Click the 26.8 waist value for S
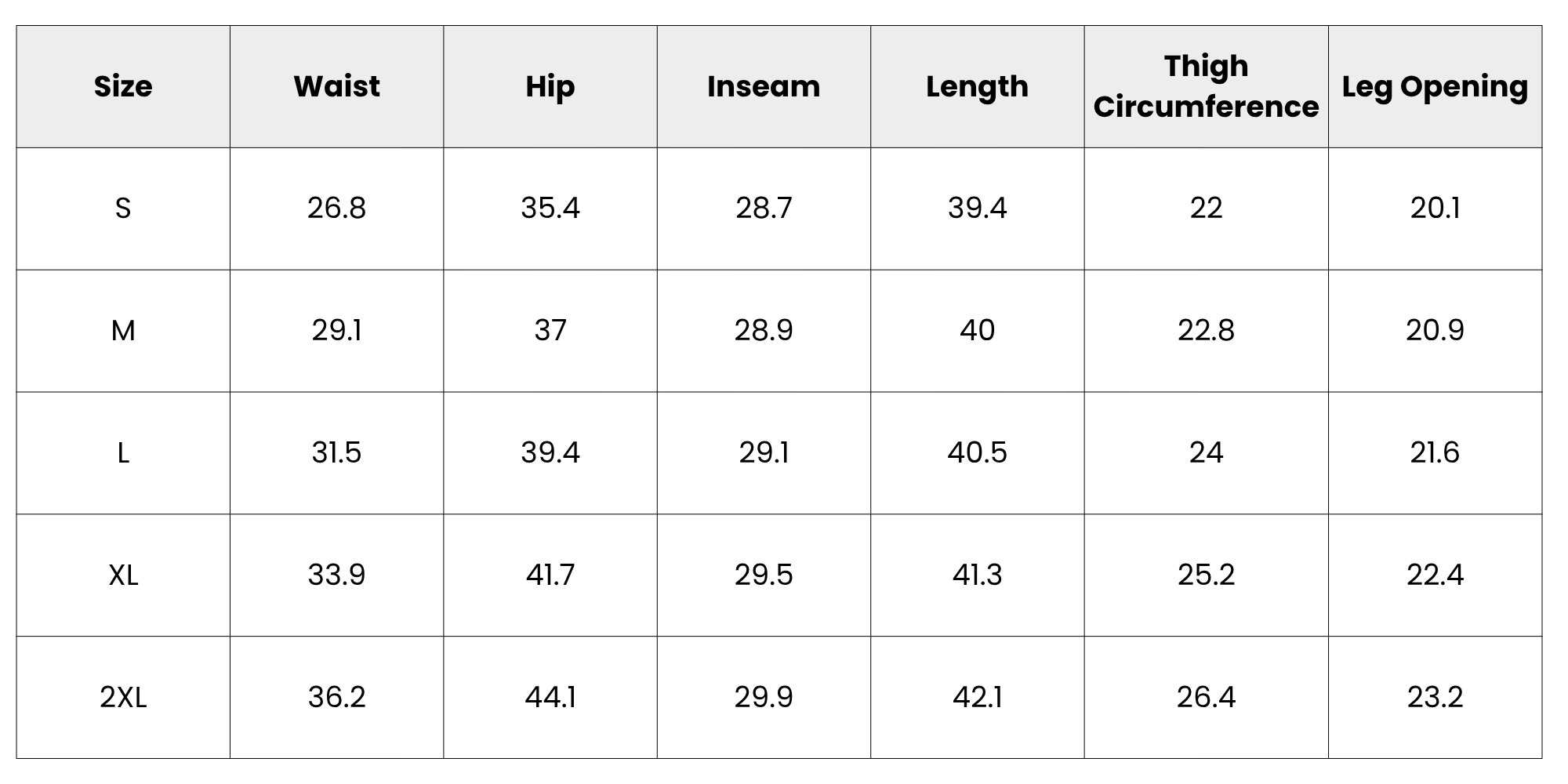 [x=336, y=209]
